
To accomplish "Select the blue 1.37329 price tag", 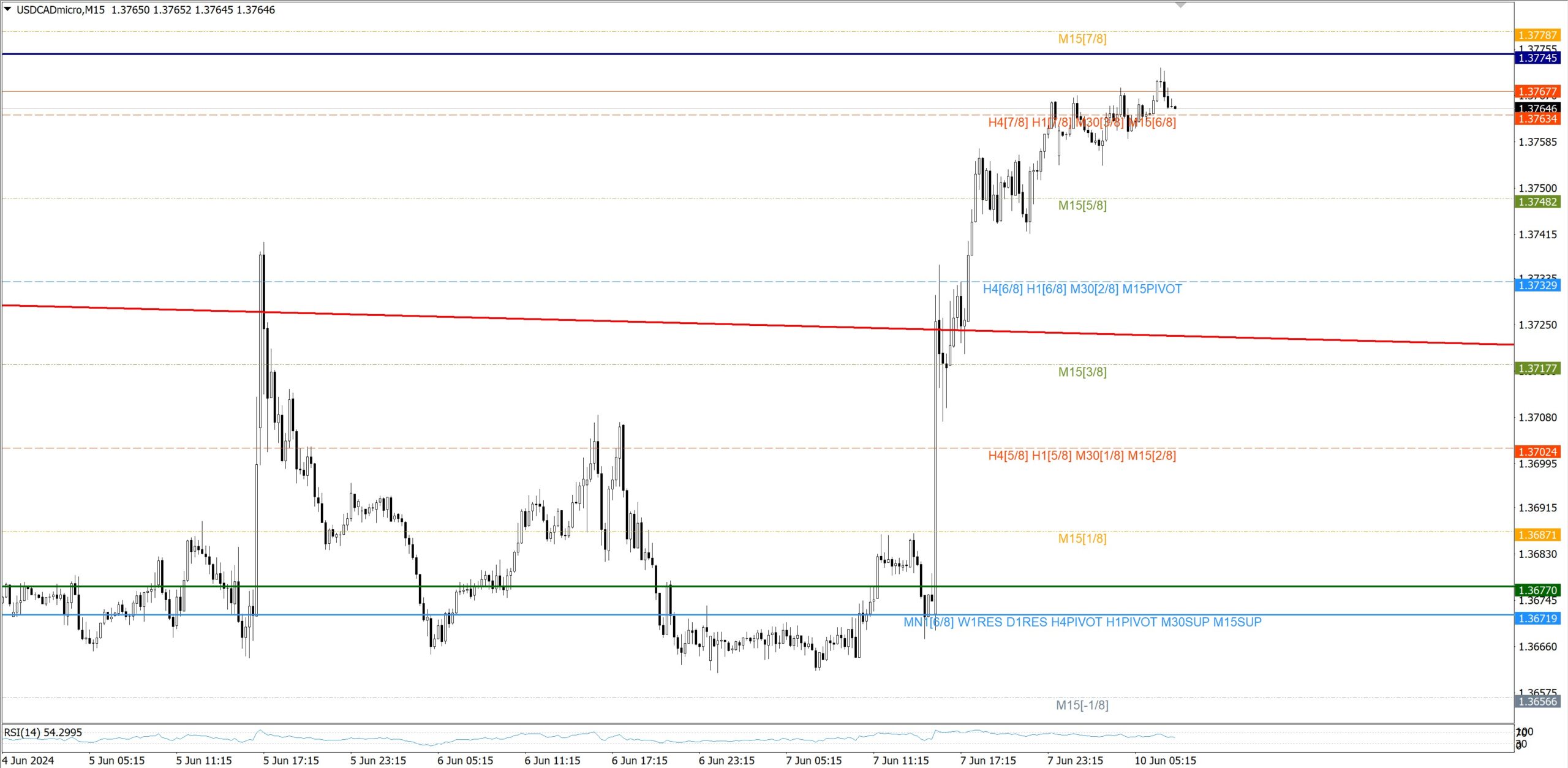I will coord(1537,285).
